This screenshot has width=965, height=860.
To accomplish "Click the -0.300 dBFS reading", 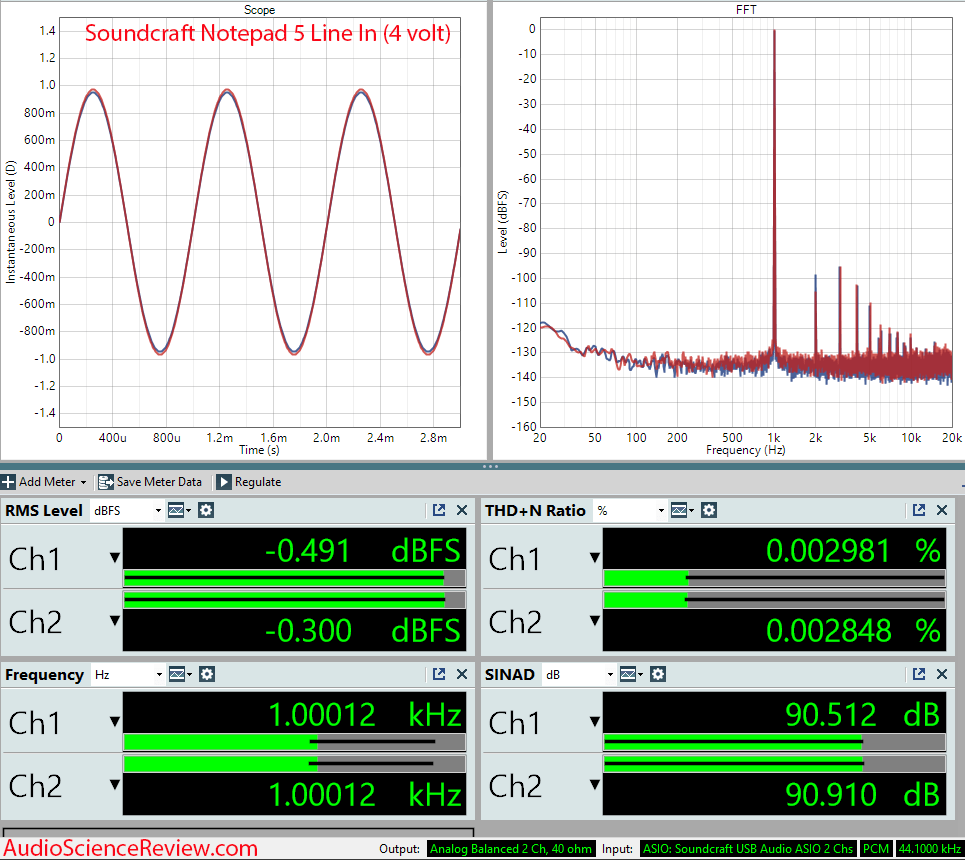I will pyautogui.click(x=362, y=630).
